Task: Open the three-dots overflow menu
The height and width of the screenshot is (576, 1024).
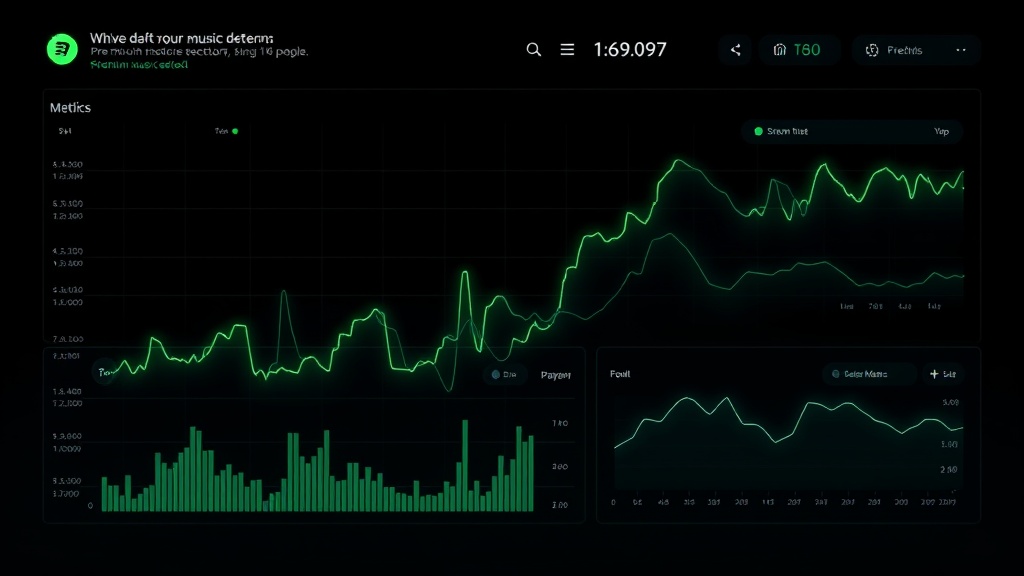Action: [x=961, y=50]
